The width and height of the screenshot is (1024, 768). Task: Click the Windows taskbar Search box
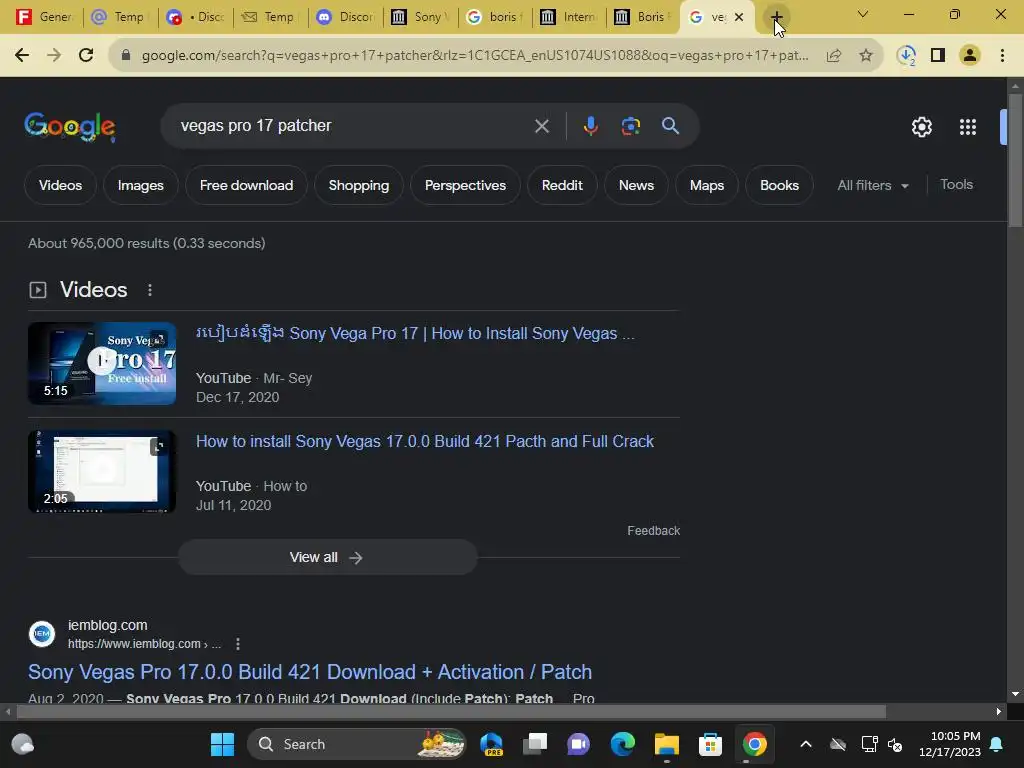(357, 744)
